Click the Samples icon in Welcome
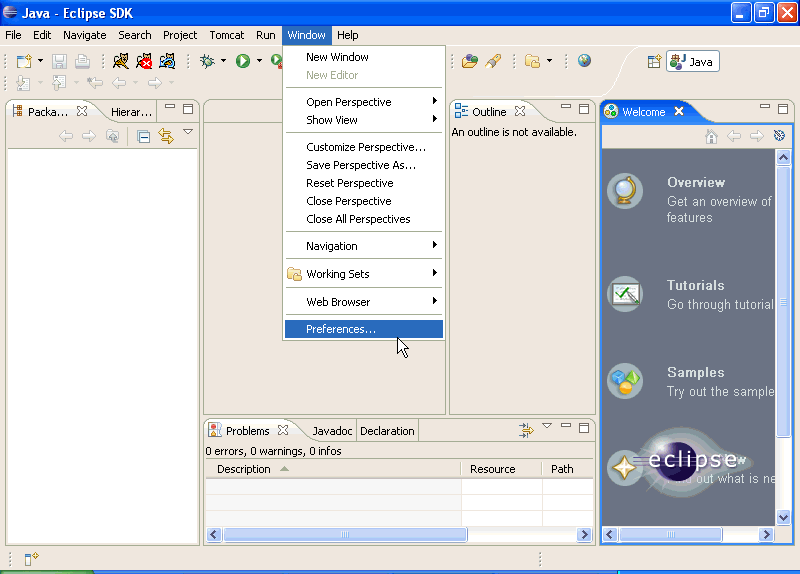 click(x=625, y=381)
